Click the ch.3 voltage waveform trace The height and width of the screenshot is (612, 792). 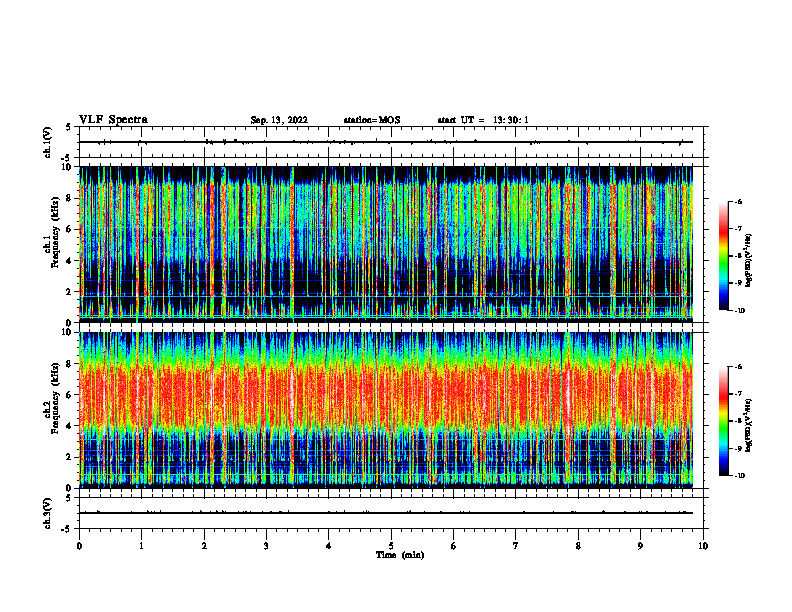(386, 513)
